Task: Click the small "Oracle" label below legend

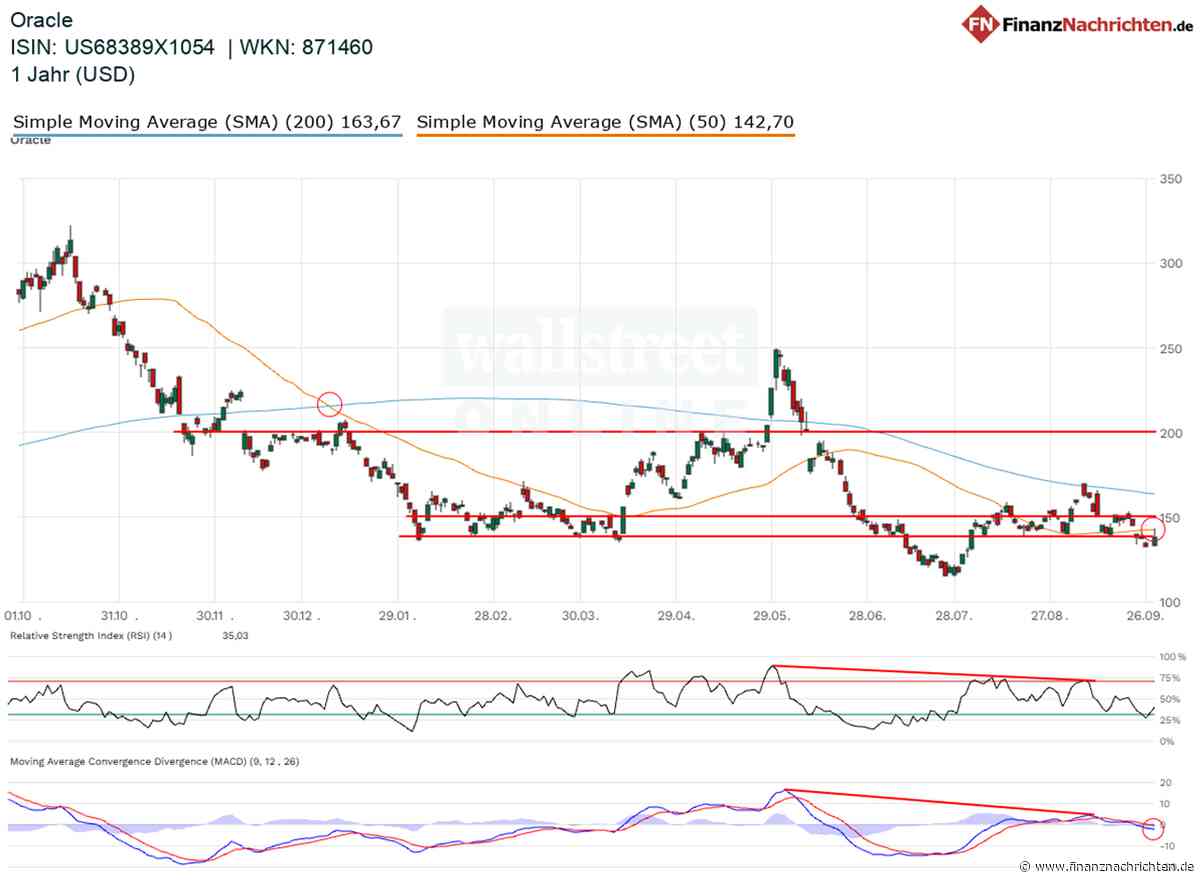Action: 30,140
